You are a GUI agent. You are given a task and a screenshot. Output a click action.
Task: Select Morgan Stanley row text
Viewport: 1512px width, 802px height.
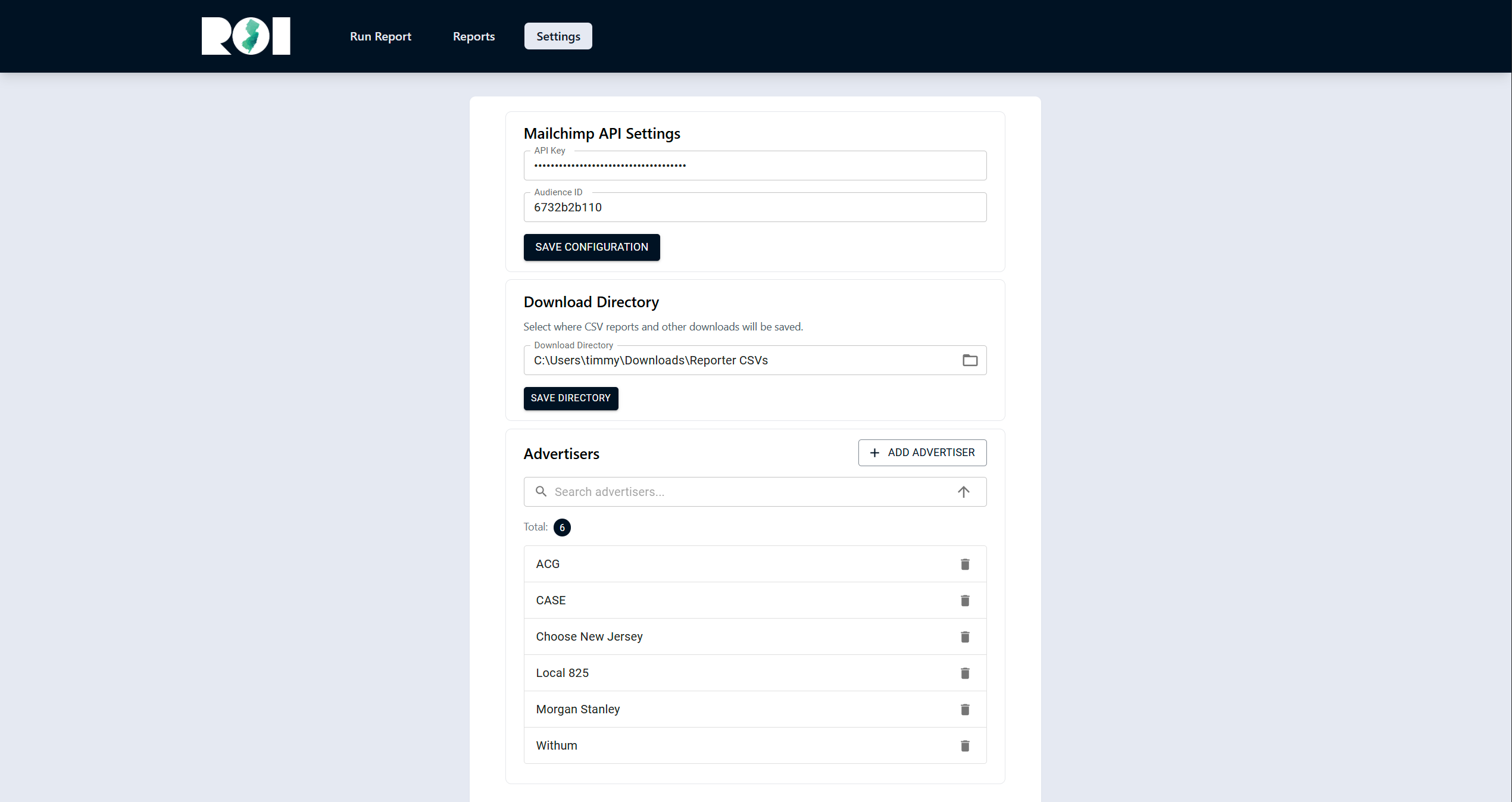click(578, 709)
